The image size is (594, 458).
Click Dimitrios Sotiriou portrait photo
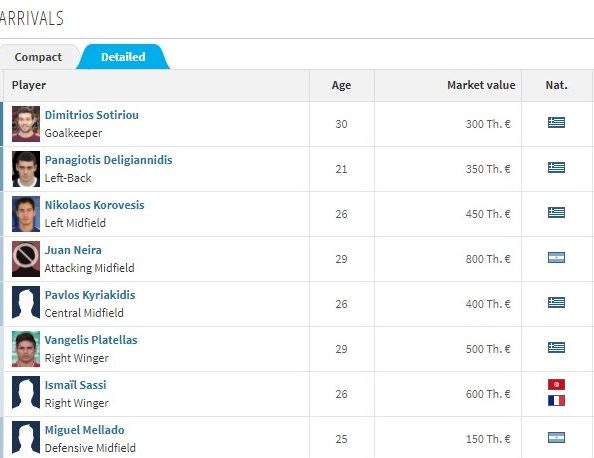(x=26, y=124)
